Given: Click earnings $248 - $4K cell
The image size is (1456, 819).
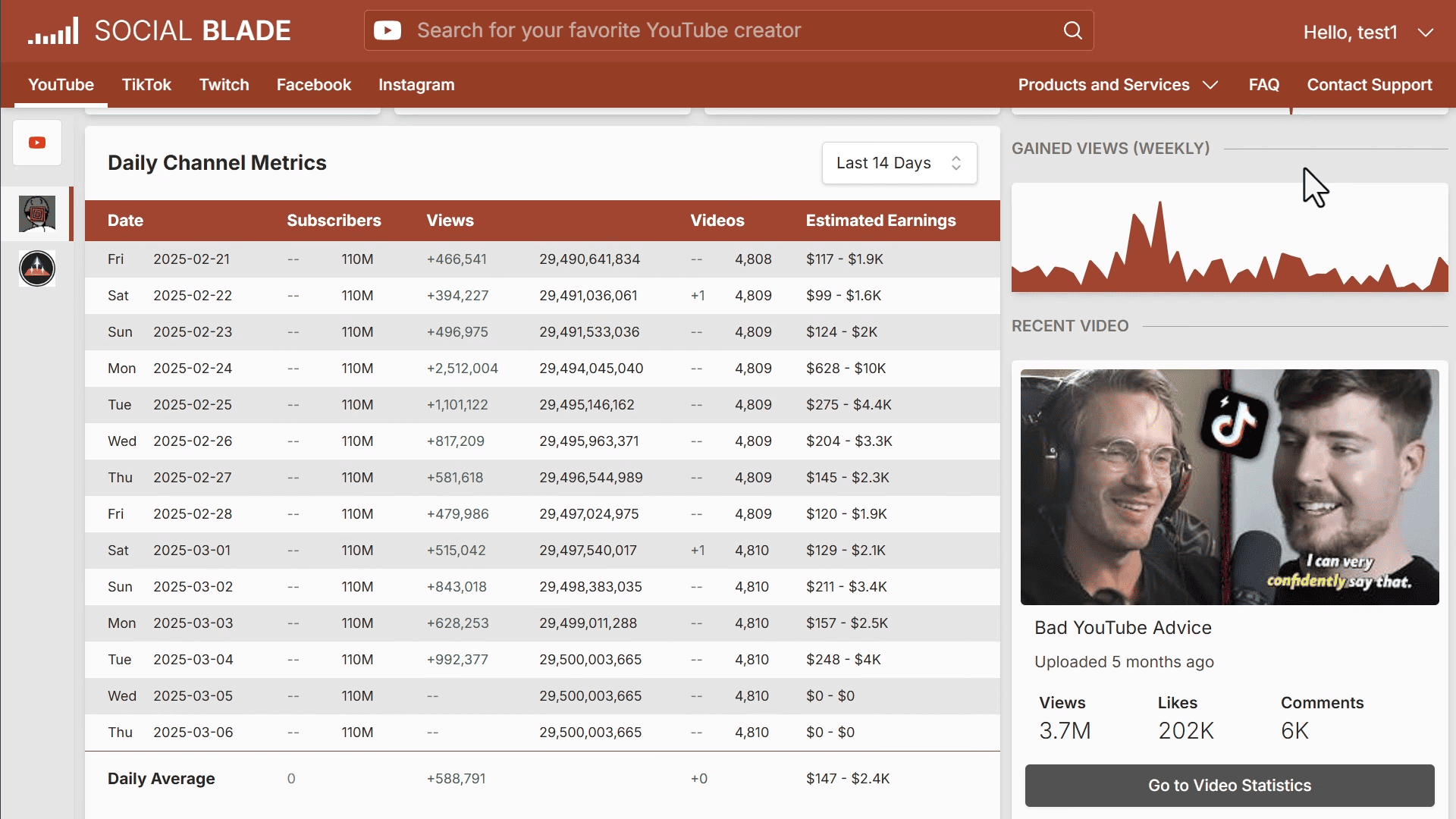Looking at the screenshot, I should 843,660.
